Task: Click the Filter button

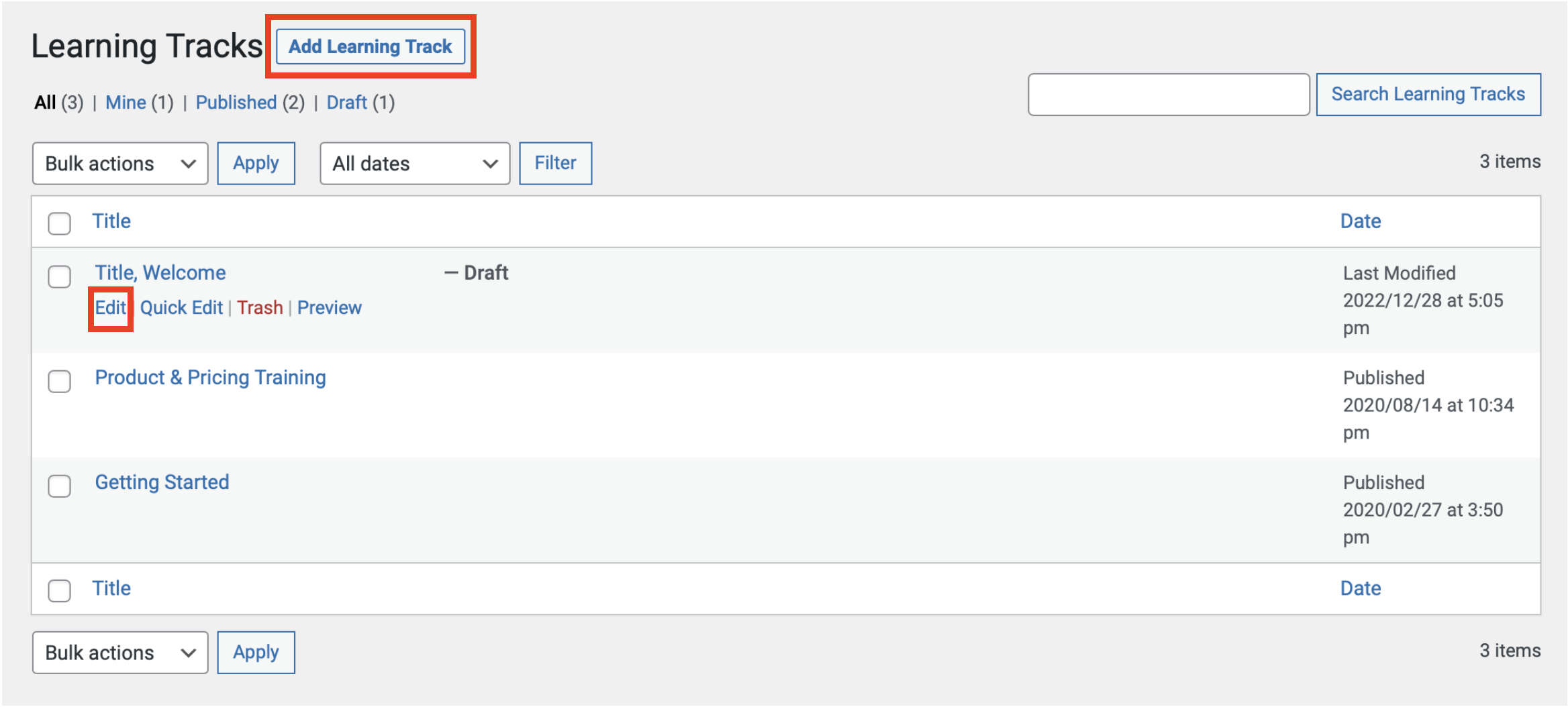Action: [x=555, y=163]
